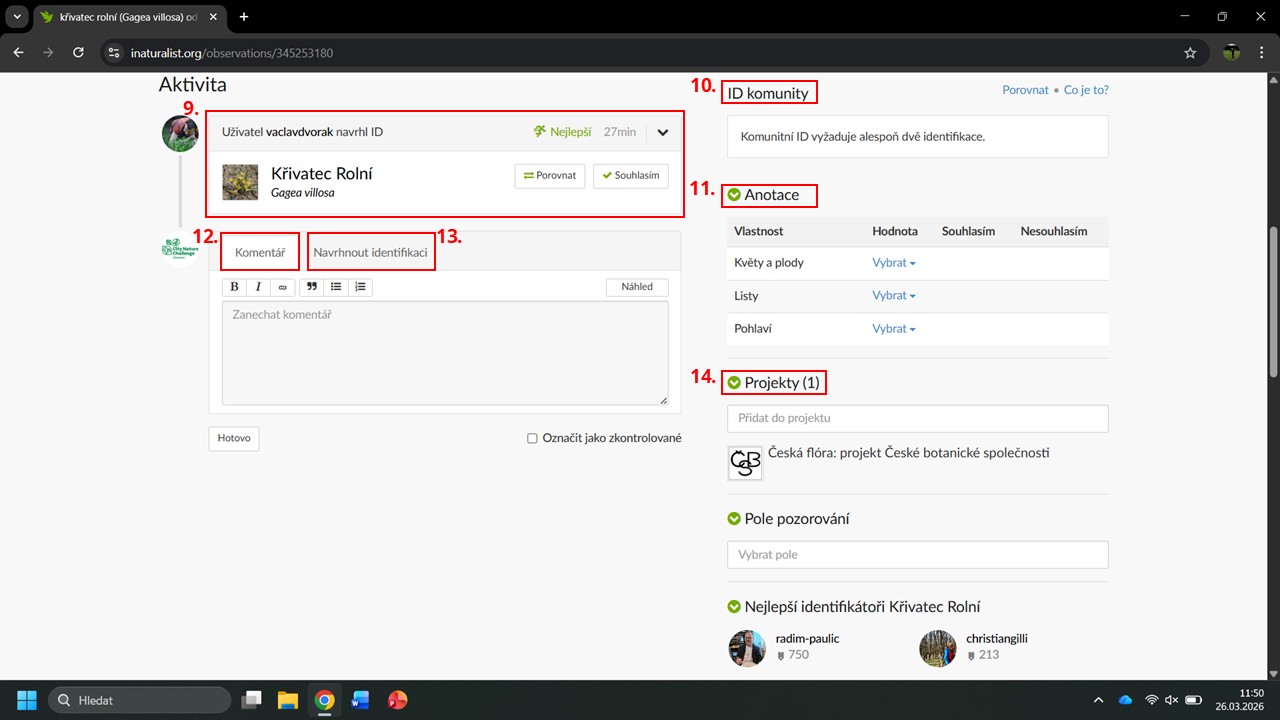Click the 'Přidat do projektu' input field
Image resolution: width=1280 pixels, height=720 pixels.
917,418
